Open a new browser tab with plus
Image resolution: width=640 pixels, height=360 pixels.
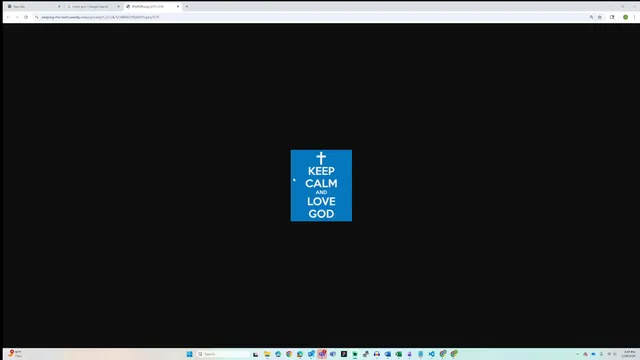click(187, 7)
